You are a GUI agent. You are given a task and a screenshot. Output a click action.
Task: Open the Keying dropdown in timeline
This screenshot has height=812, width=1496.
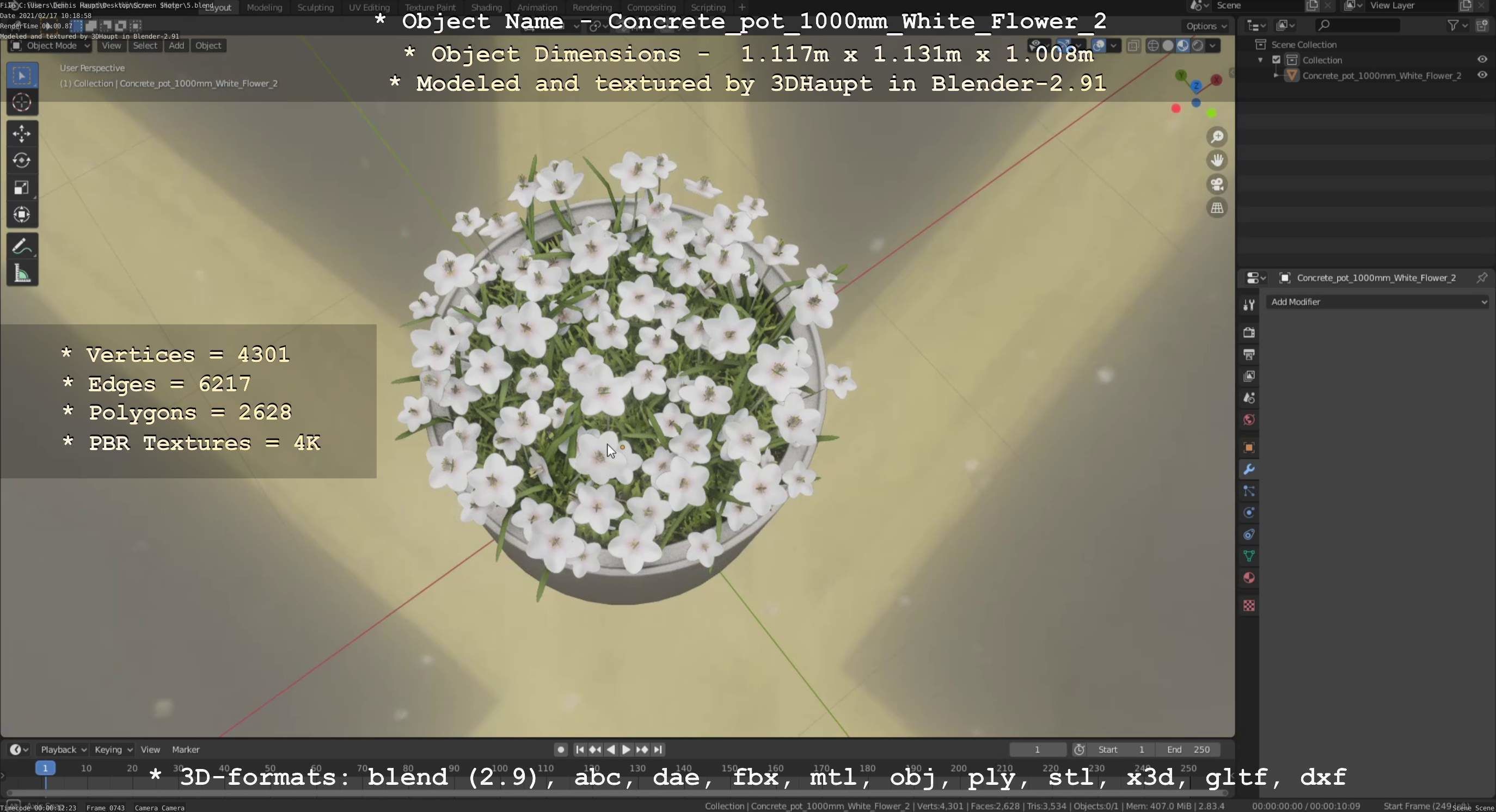(113, 750)
